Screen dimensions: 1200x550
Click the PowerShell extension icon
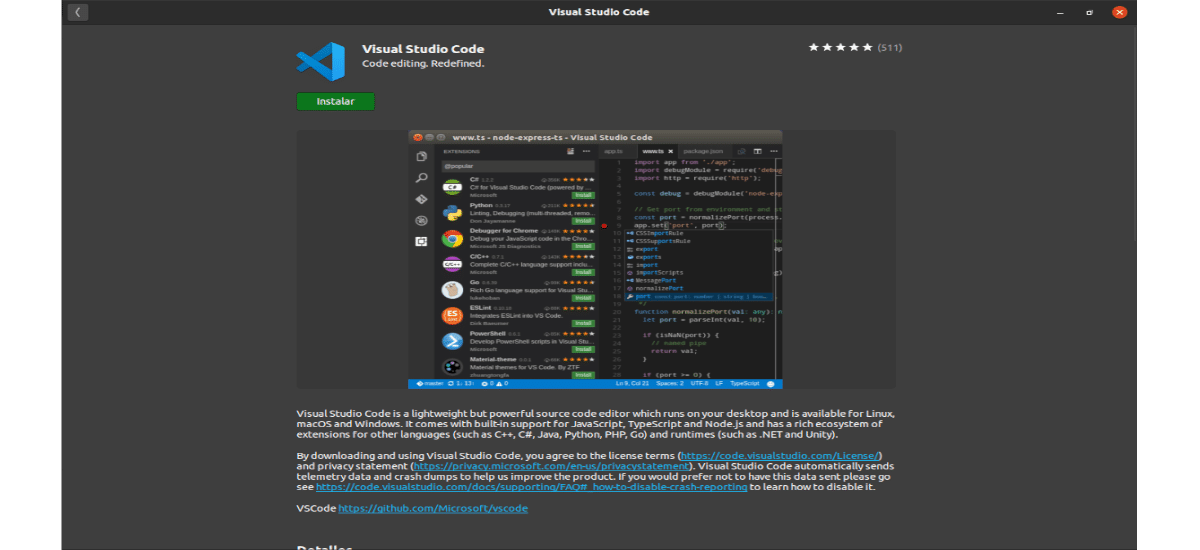click(x=452, y=342)
